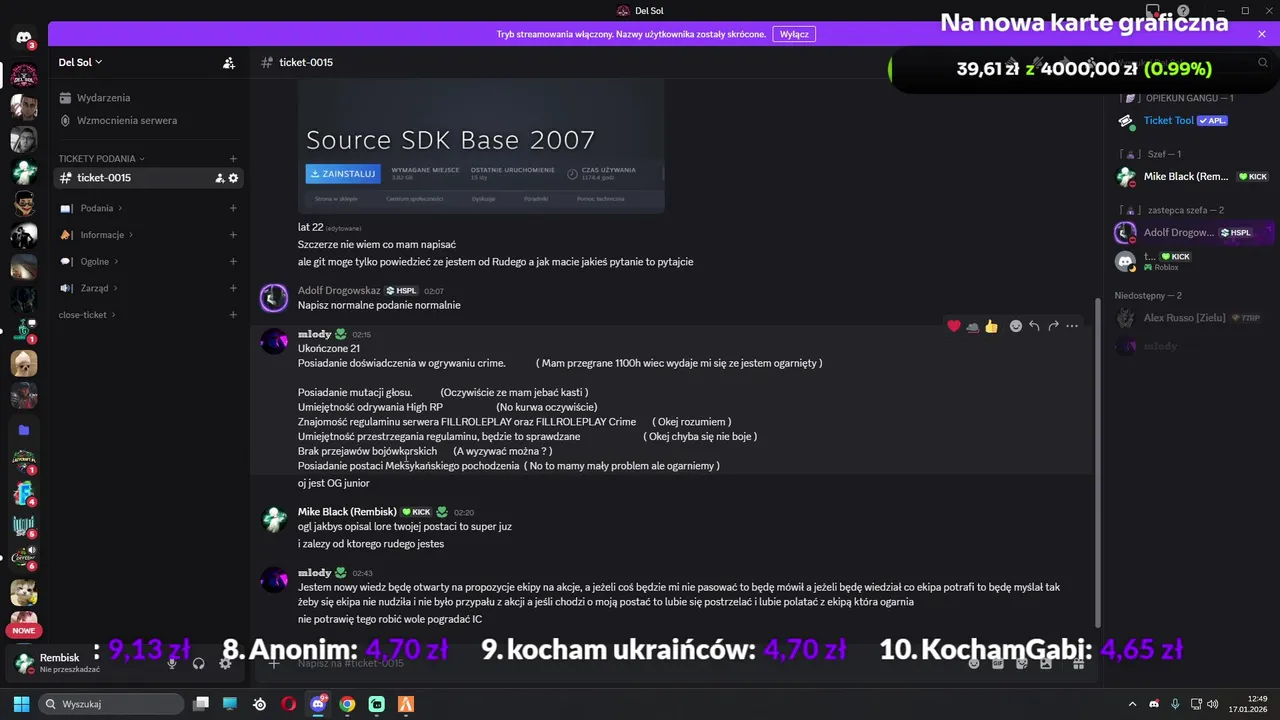Open Discord from taskbar
This screenshot has width=1280, height=720.
coord(318,704)
